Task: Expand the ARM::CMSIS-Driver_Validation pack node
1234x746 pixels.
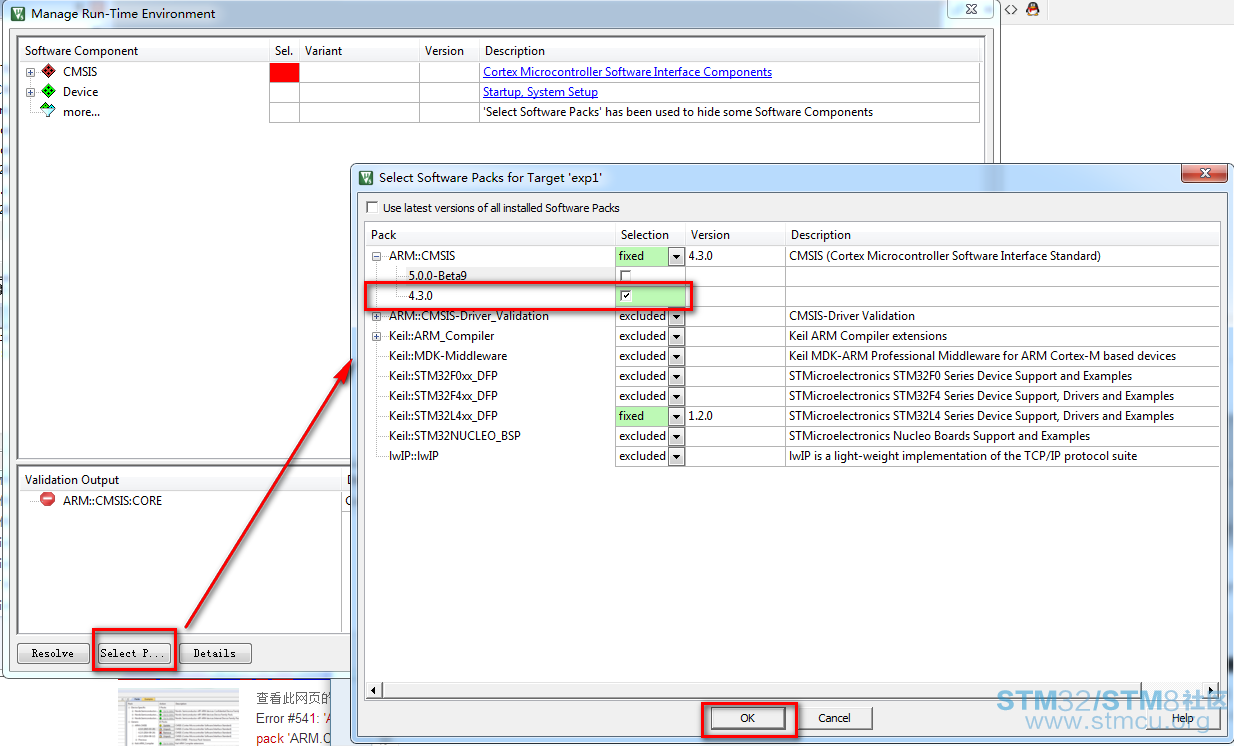Action: click(x=377, y=316)
